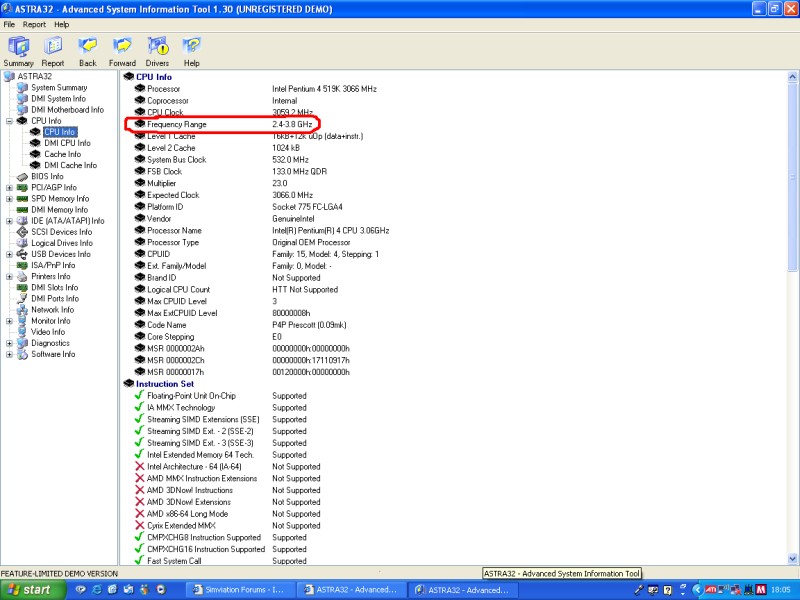Click the Printers Info icon
This screenshot has height=600, width=800.
[22, 277]
